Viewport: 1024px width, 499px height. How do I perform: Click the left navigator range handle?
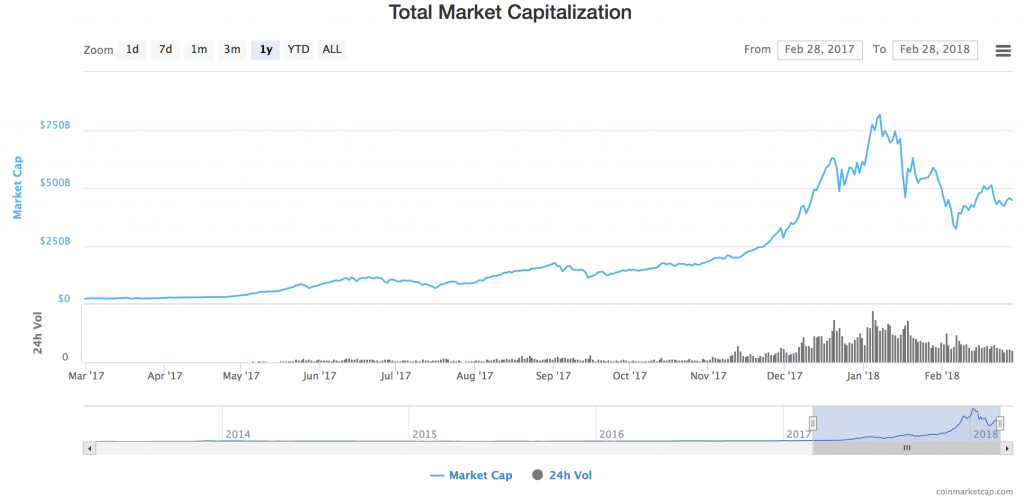pos(812,423)
